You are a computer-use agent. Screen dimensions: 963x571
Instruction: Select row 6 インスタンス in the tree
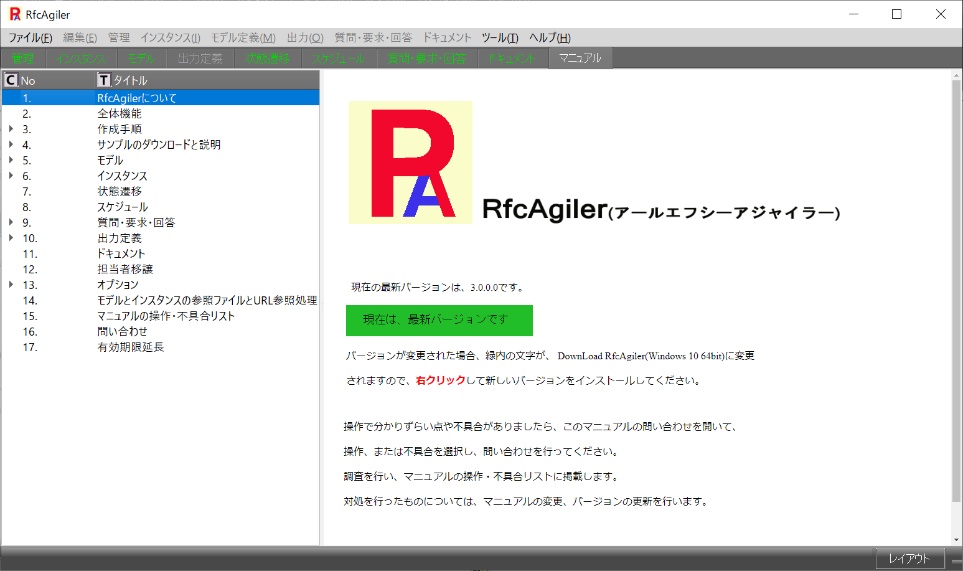[x=160, y=176]
